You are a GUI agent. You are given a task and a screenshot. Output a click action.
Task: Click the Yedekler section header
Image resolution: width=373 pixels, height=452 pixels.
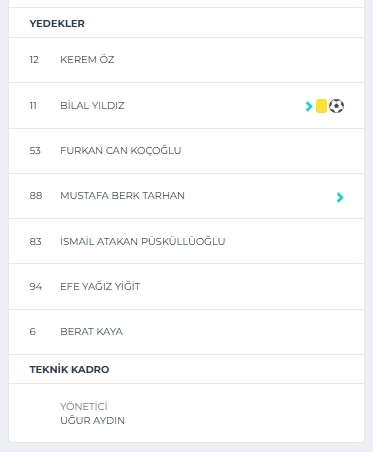[57, 24]
